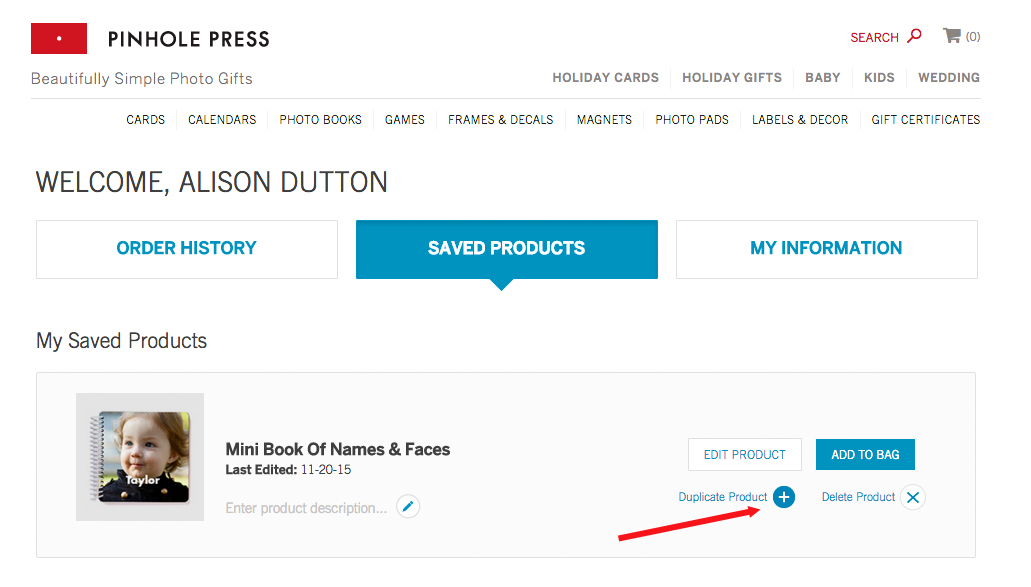
Task: Open the shopping cart icon
Action: (952, 36)
